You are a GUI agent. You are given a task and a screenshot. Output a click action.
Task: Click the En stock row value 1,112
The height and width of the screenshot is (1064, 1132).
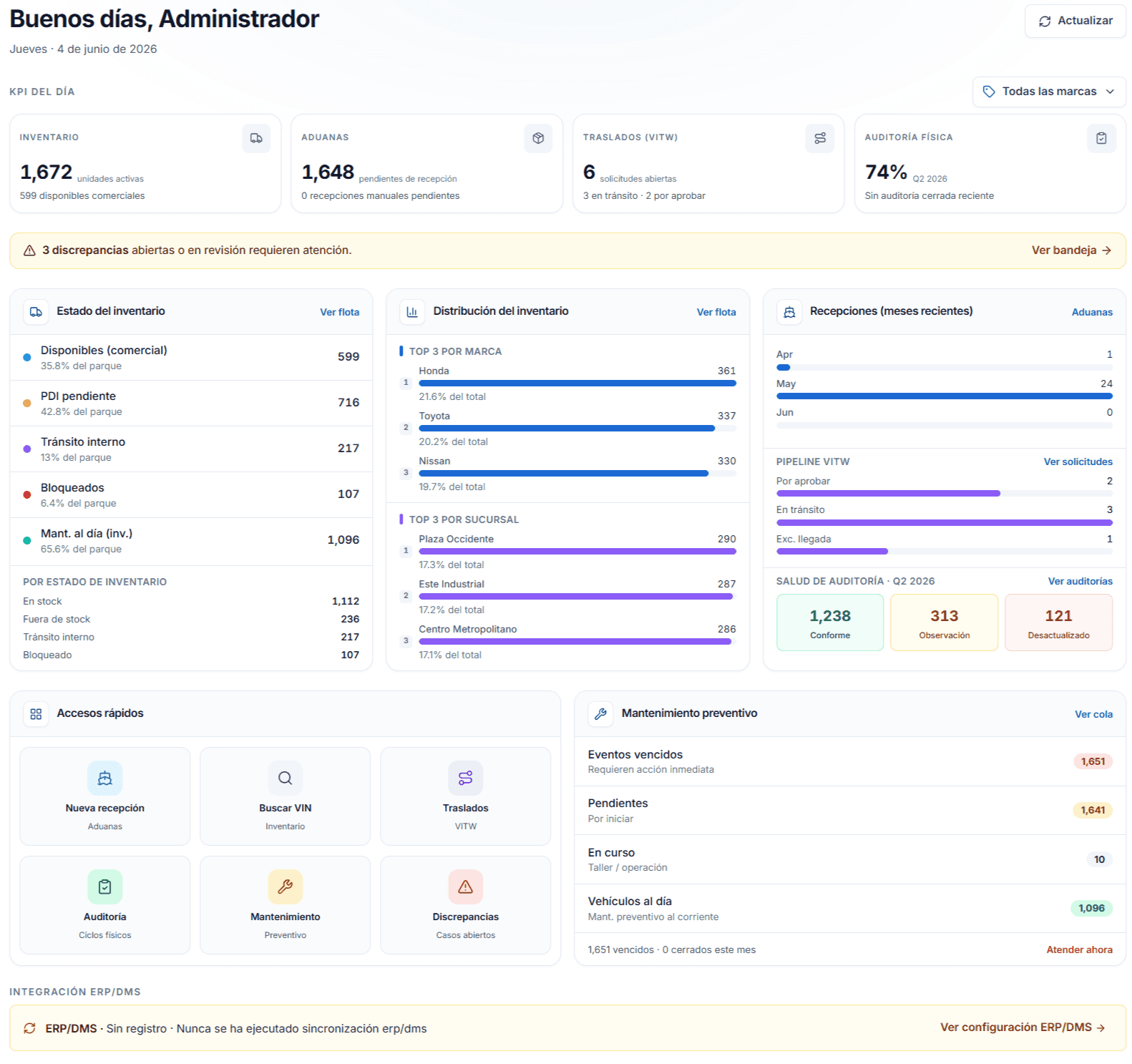[x=346, y=601]
